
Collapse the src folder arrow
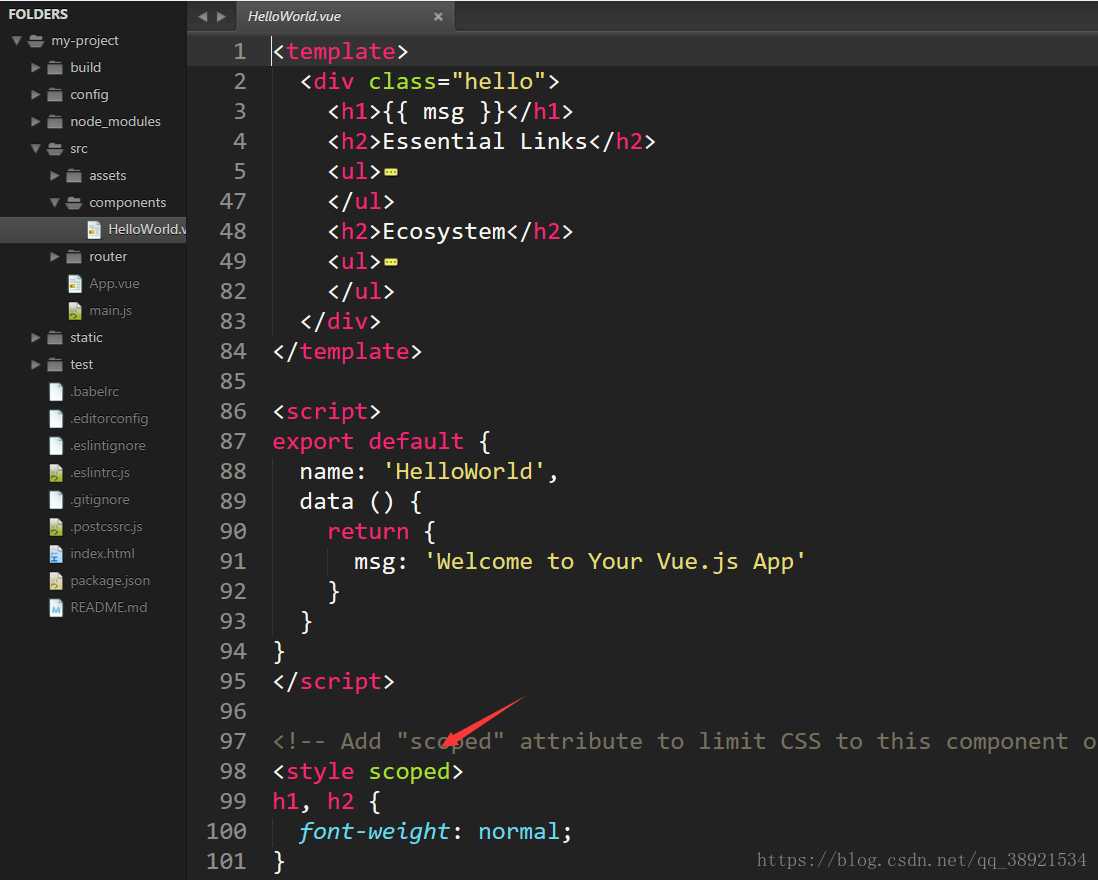click(x=35, y=148)
